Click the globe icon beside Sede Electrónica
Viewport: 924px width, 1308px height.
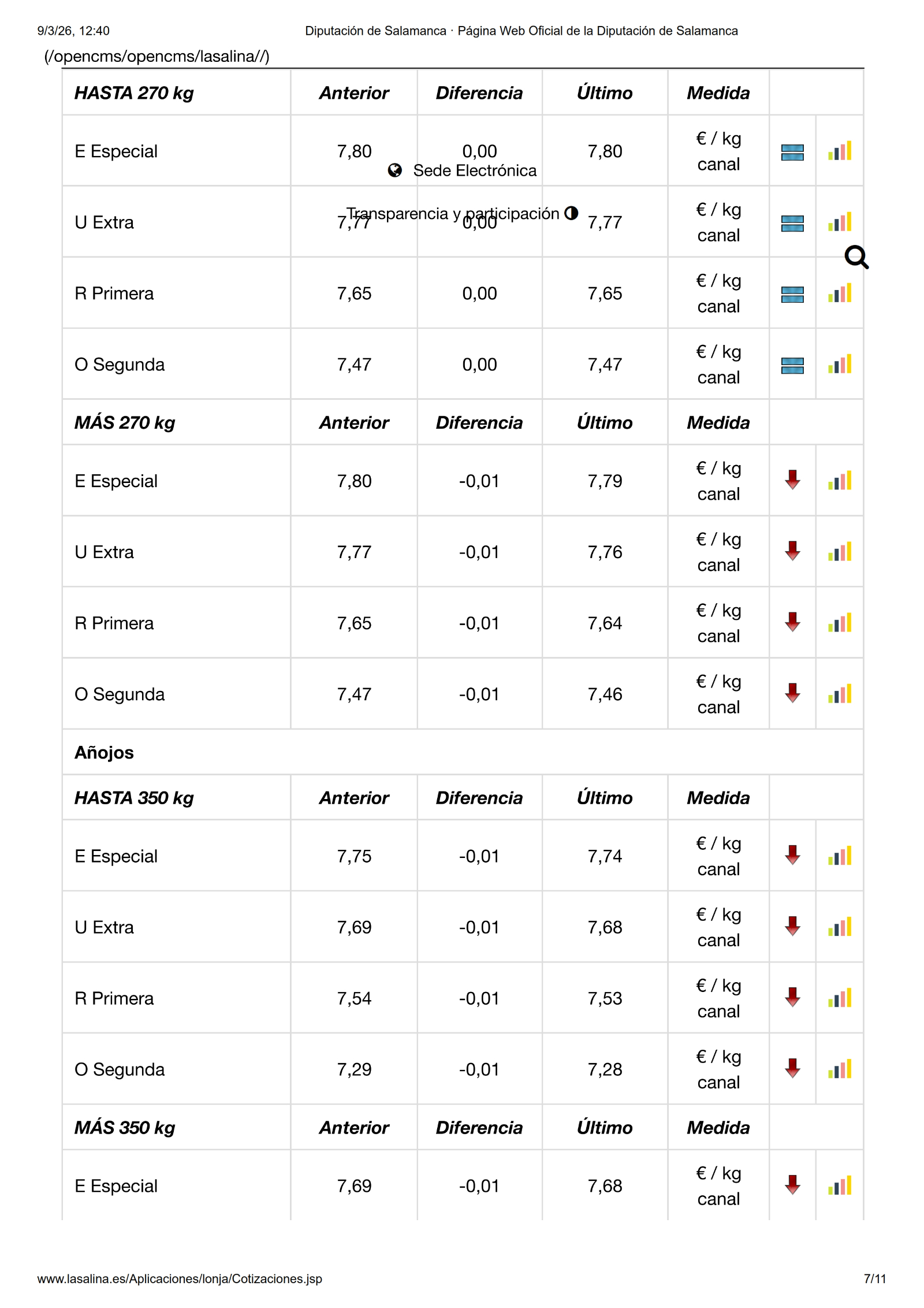click(395, 170)
